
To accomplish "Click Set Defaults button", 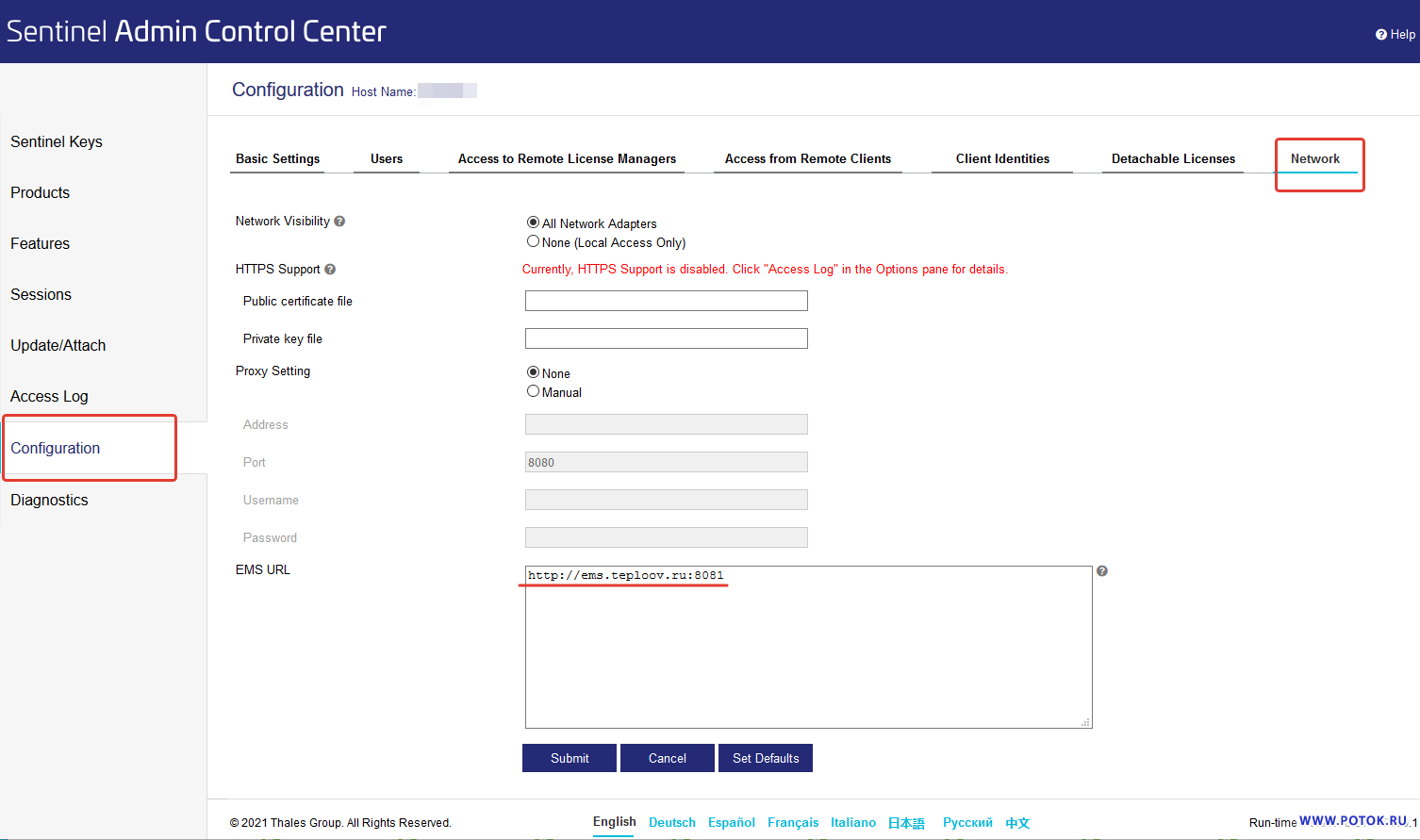I will tap(766, 758).
